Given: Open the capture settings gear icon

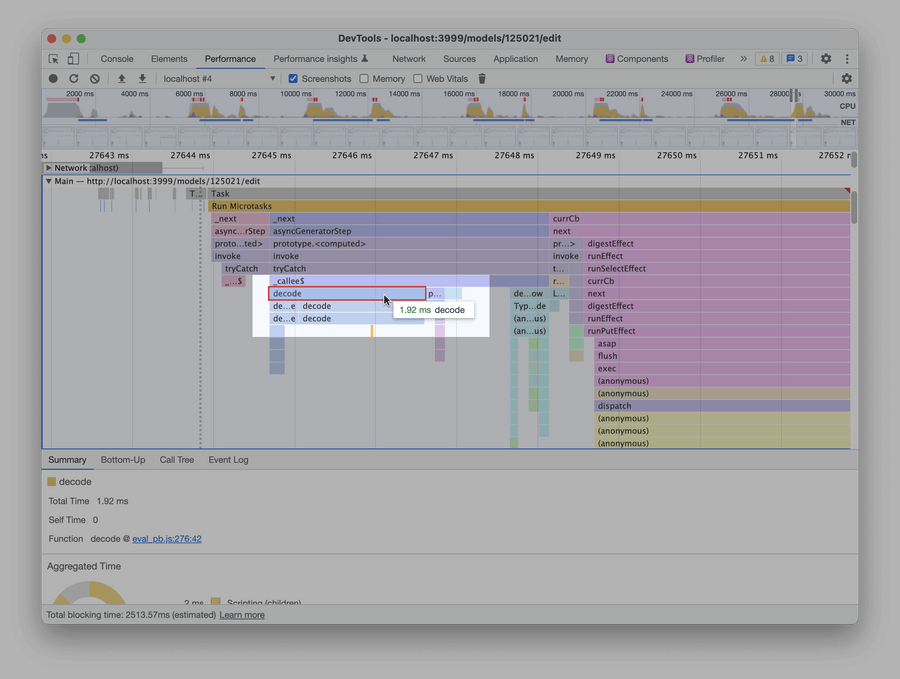Looking at the screenshot, I should [846, 79].
